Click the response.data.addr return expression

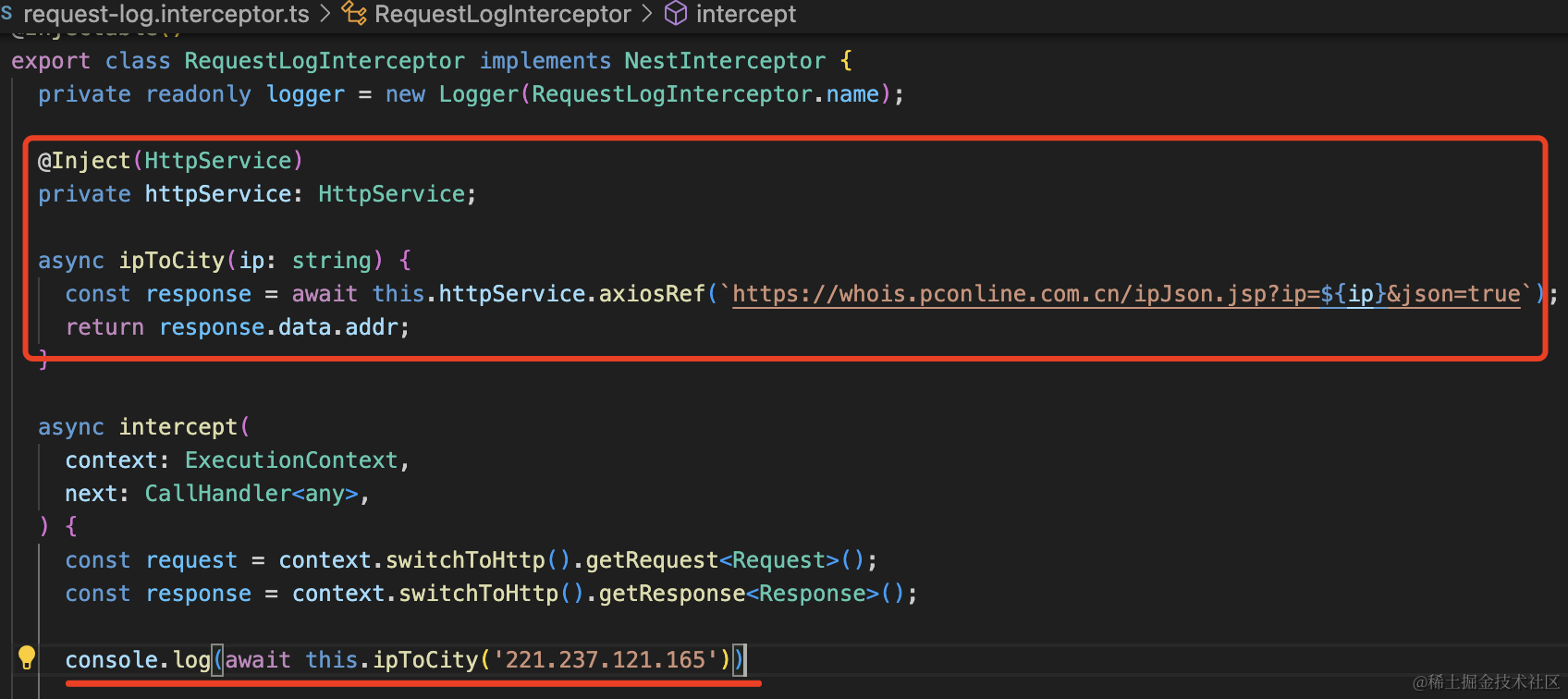284,327
